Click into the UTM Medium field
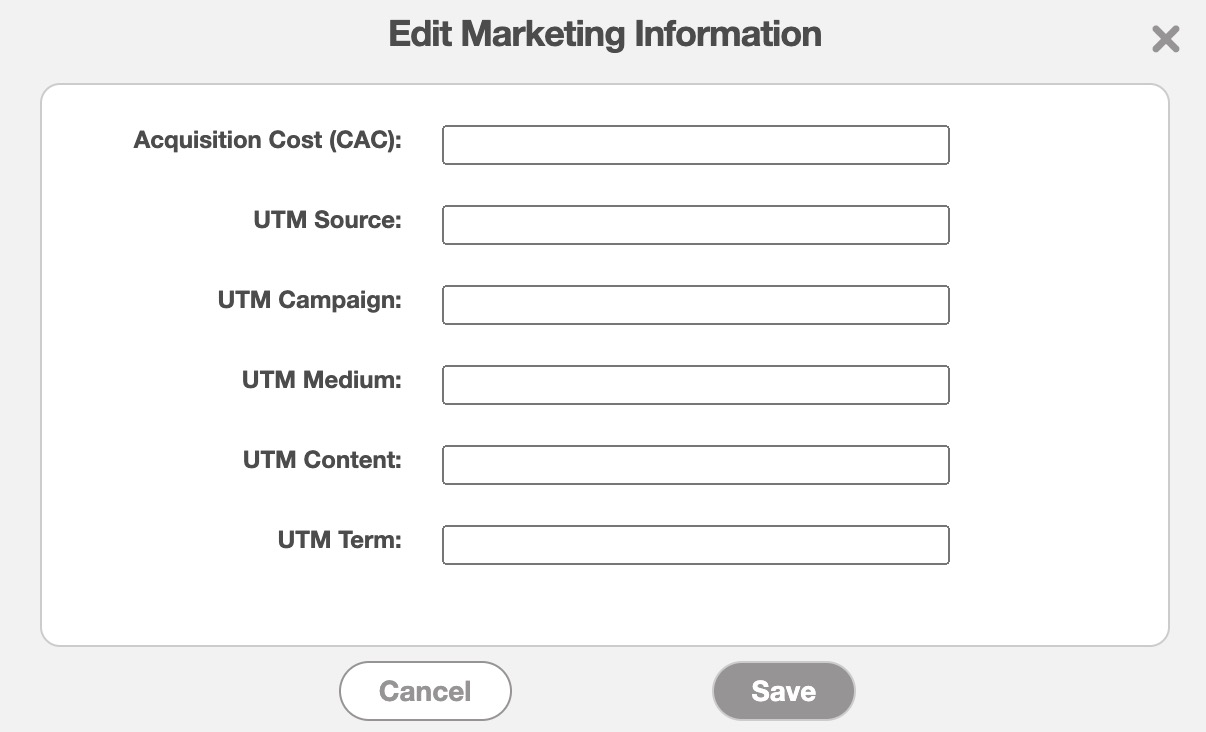 695,385
